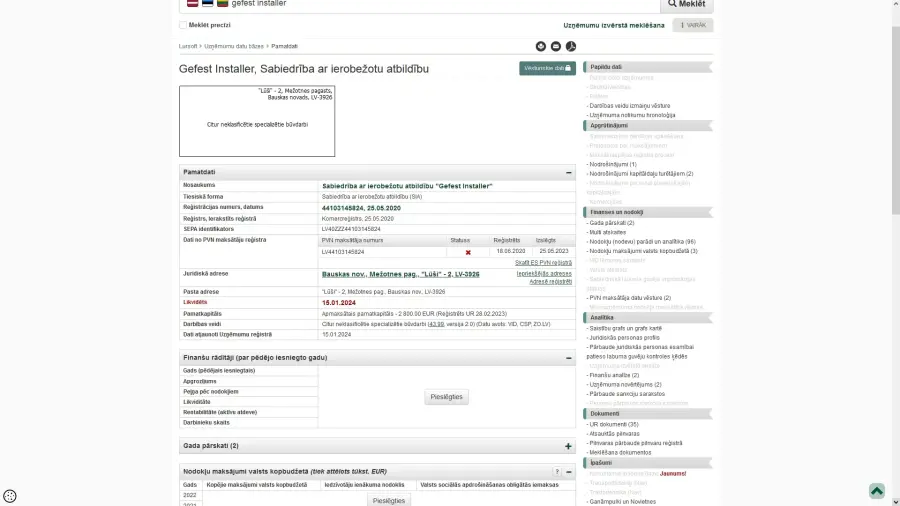
Task: Click the Dokumenti sidebar header
Action: click(x=648, y=414)
